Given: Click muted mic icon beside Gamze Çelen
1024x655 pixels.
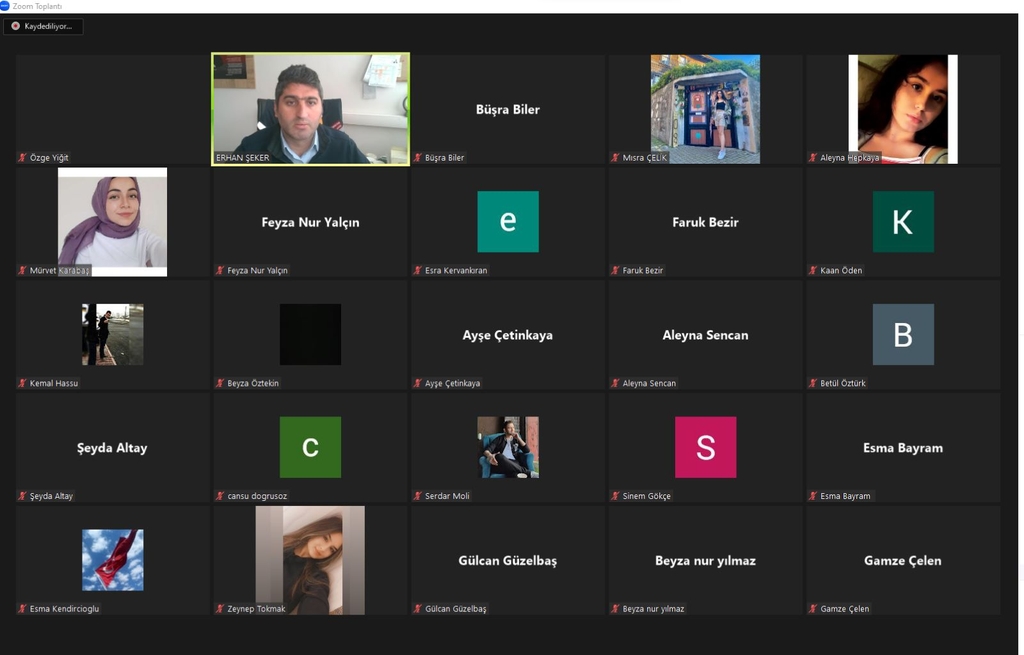Looking at the screenshot, I should click(813, 609).
